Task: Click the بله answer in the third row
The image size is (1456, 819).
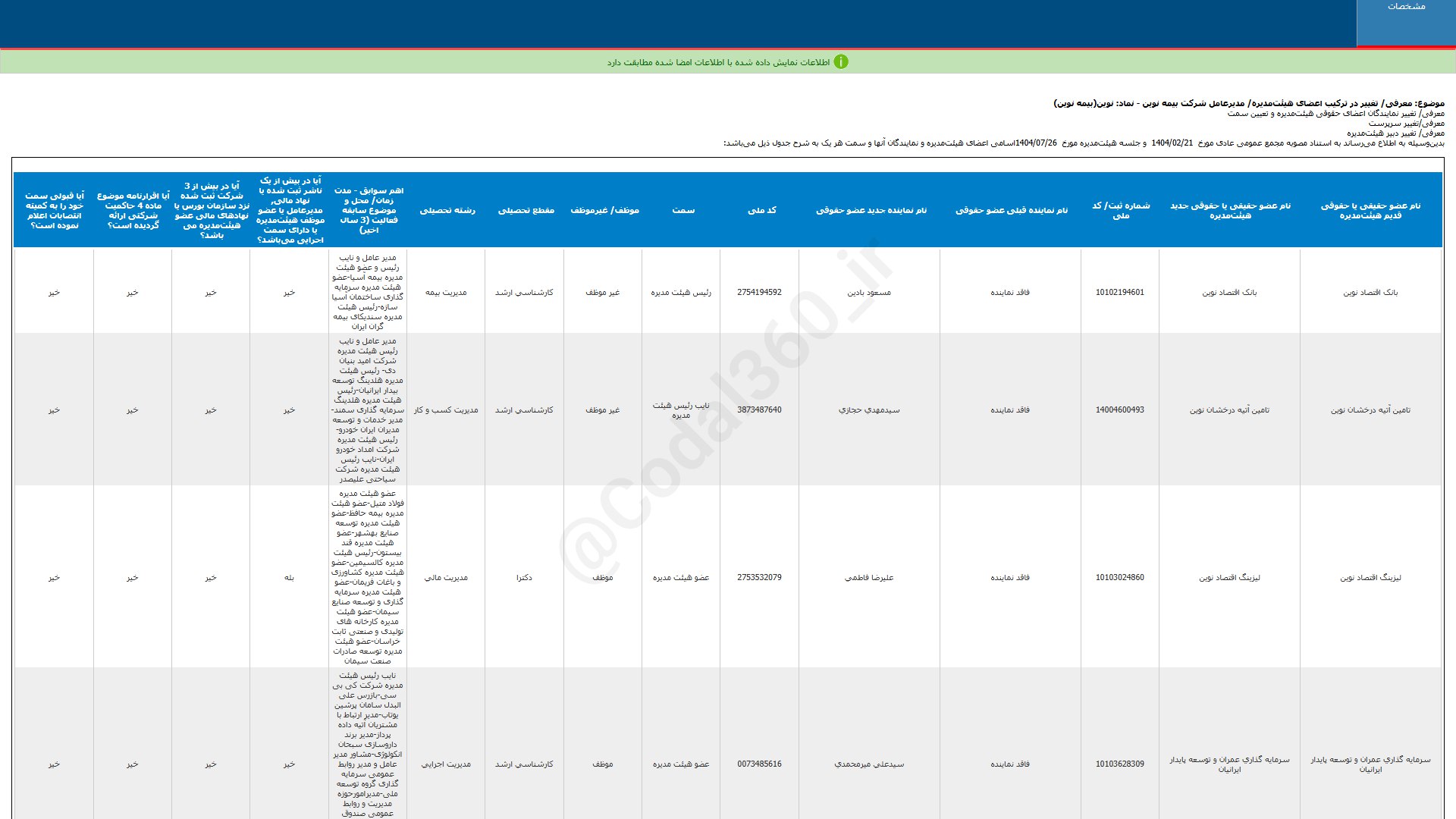Action: 289,577
